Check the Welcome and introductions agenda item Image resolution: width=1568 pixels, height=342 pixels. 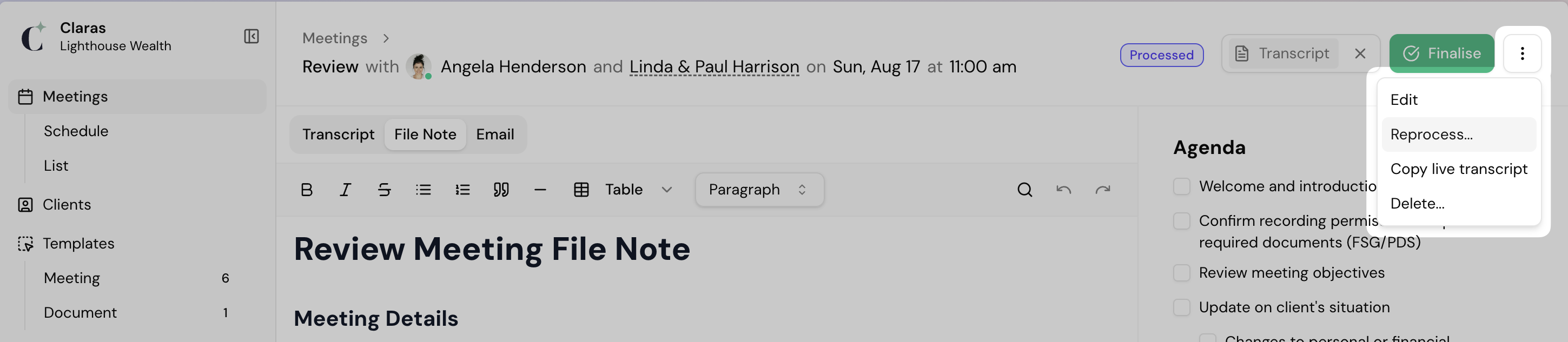click(1181, 186)
